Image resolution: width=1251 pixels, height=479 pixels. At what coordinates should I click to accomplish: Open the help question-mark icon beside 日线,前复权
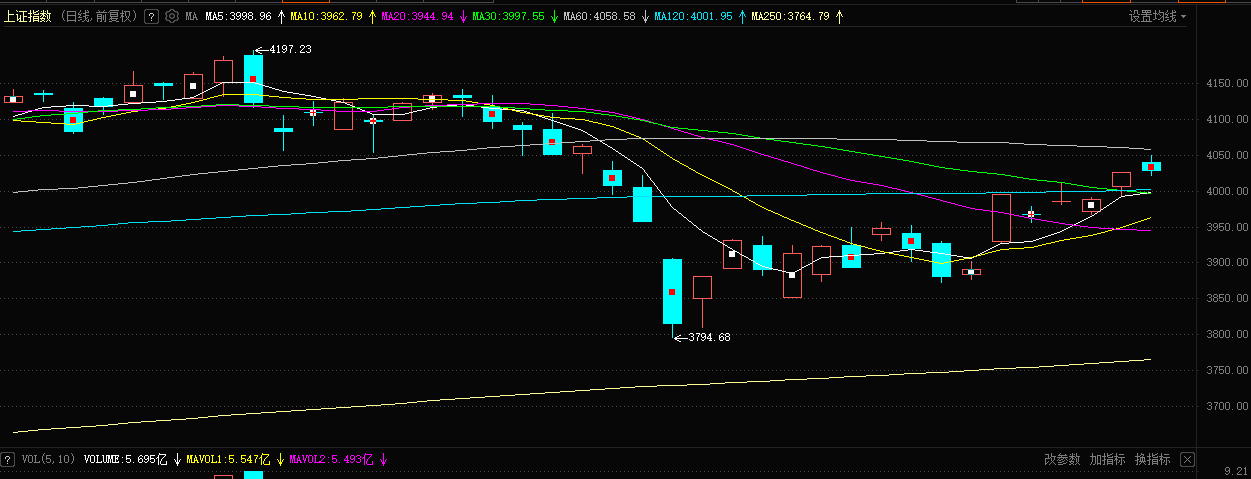point(151,16)
